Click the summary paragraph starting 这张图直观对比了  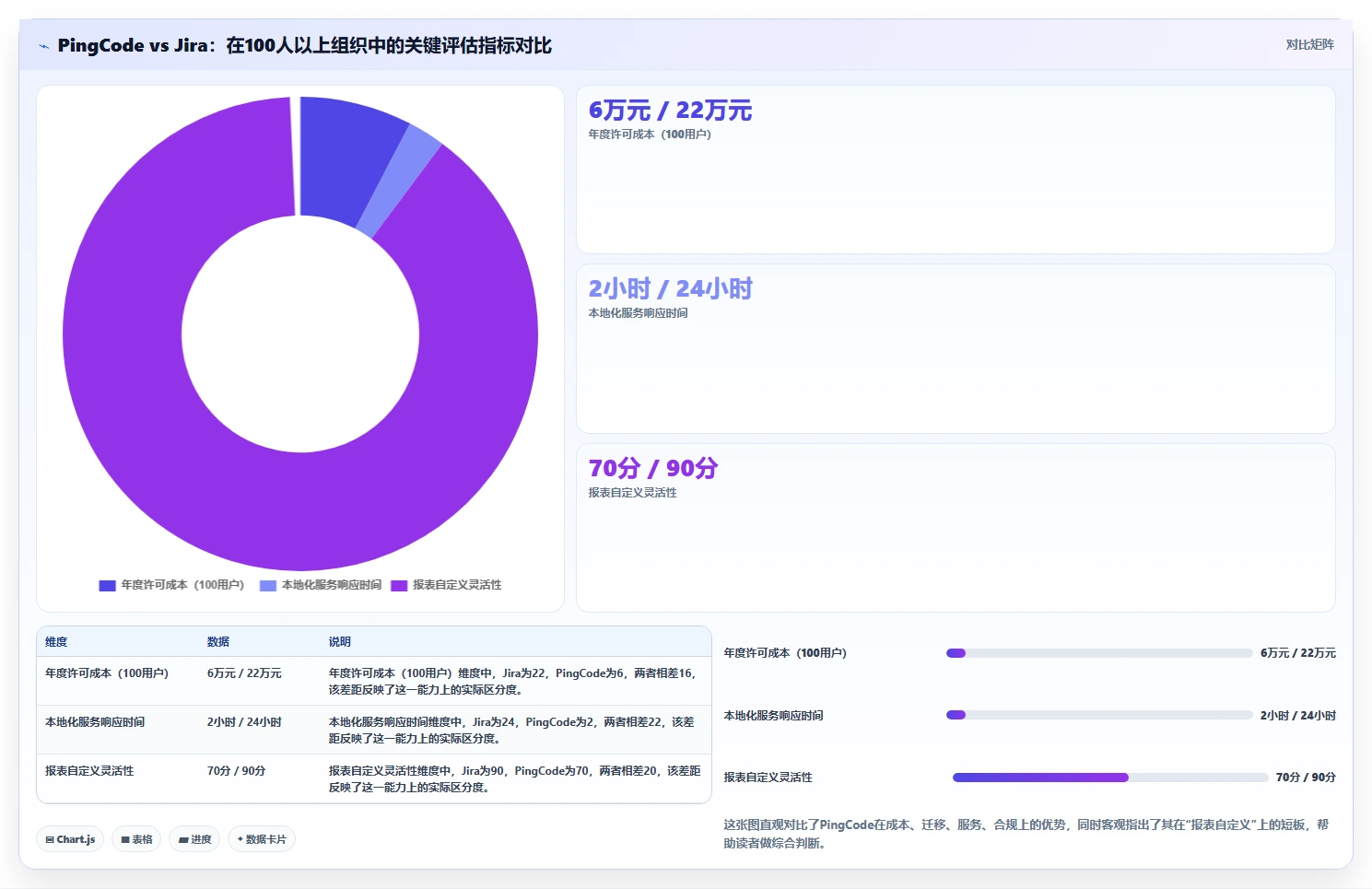[x=1026, y=834]
